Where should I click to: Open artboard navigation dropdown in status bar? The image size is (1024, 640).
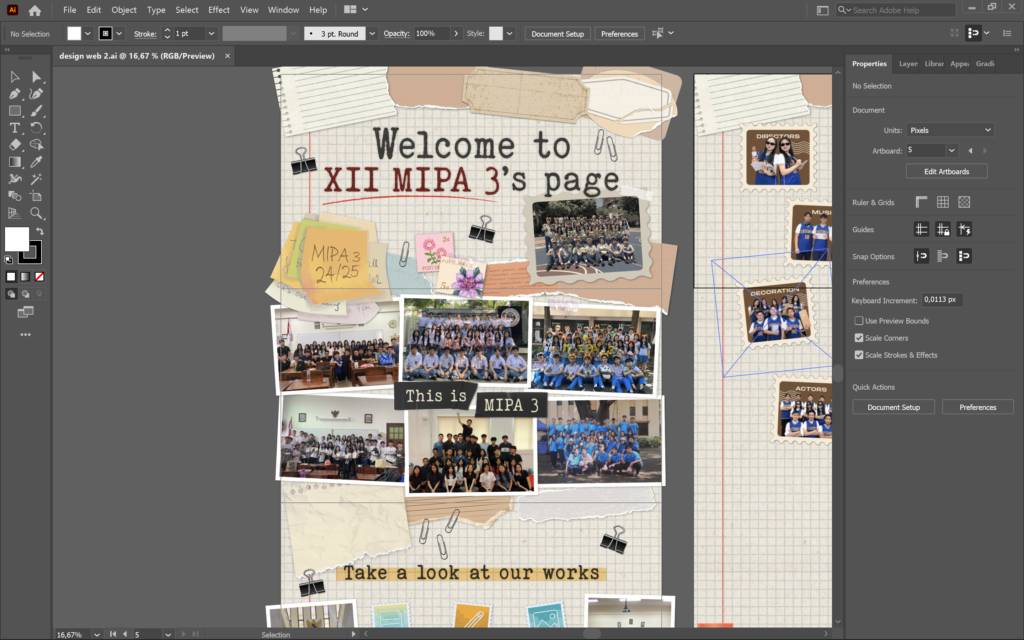[168, 634]
